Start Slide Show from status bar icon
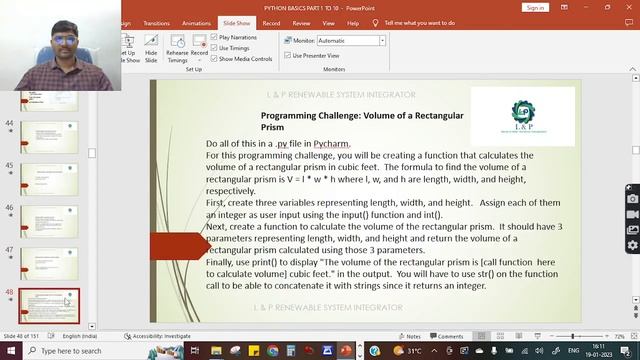640x360 pixels. [538, 336]
